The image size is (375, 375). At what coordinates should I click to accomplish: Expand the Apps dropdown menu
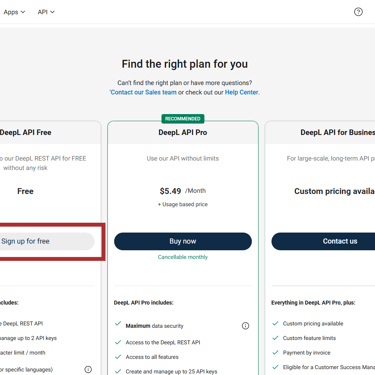(x=14, y=12)
